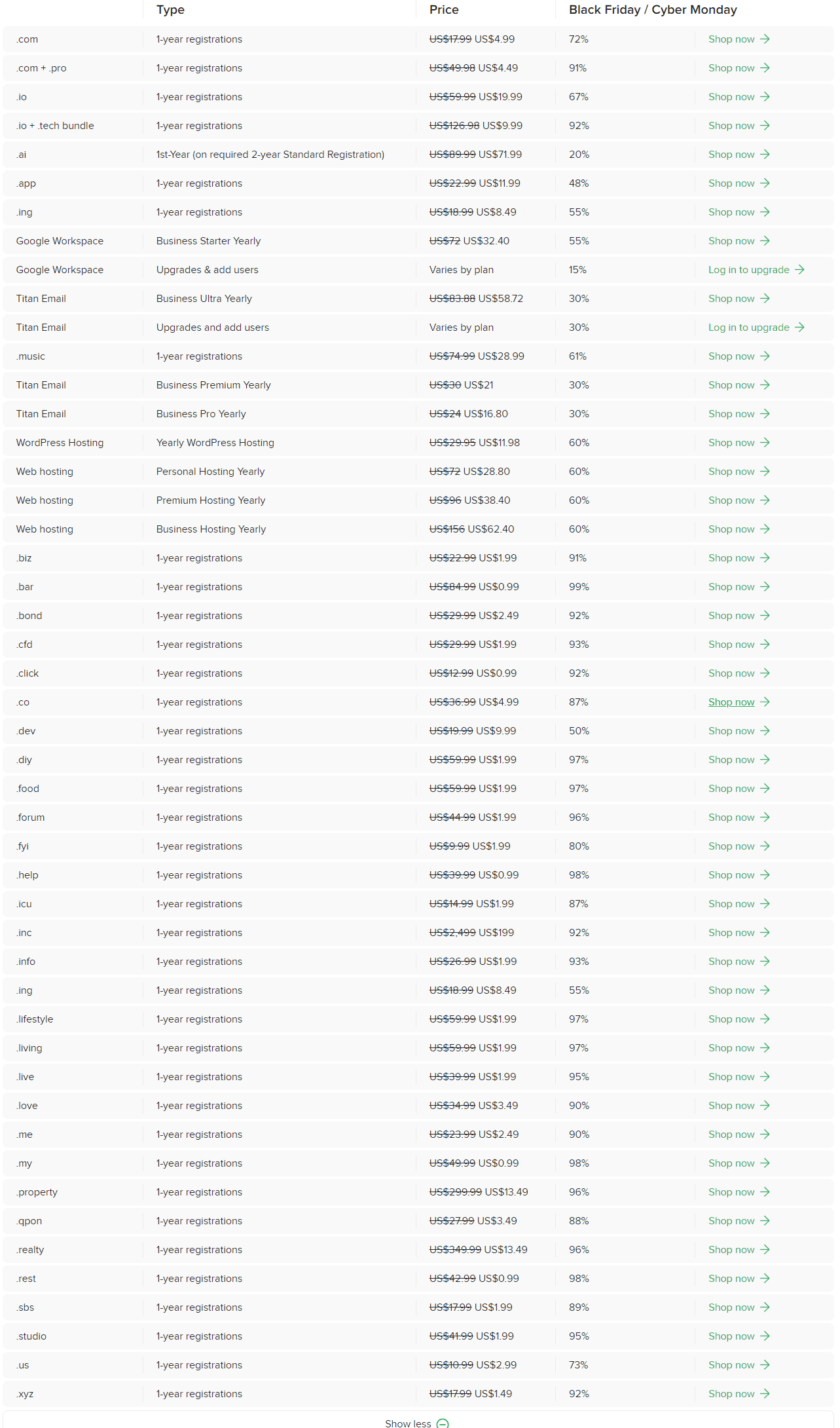Click the arrow icon in the .inc row
Viewport: 840px width, 1428px height.
[765, 933]
